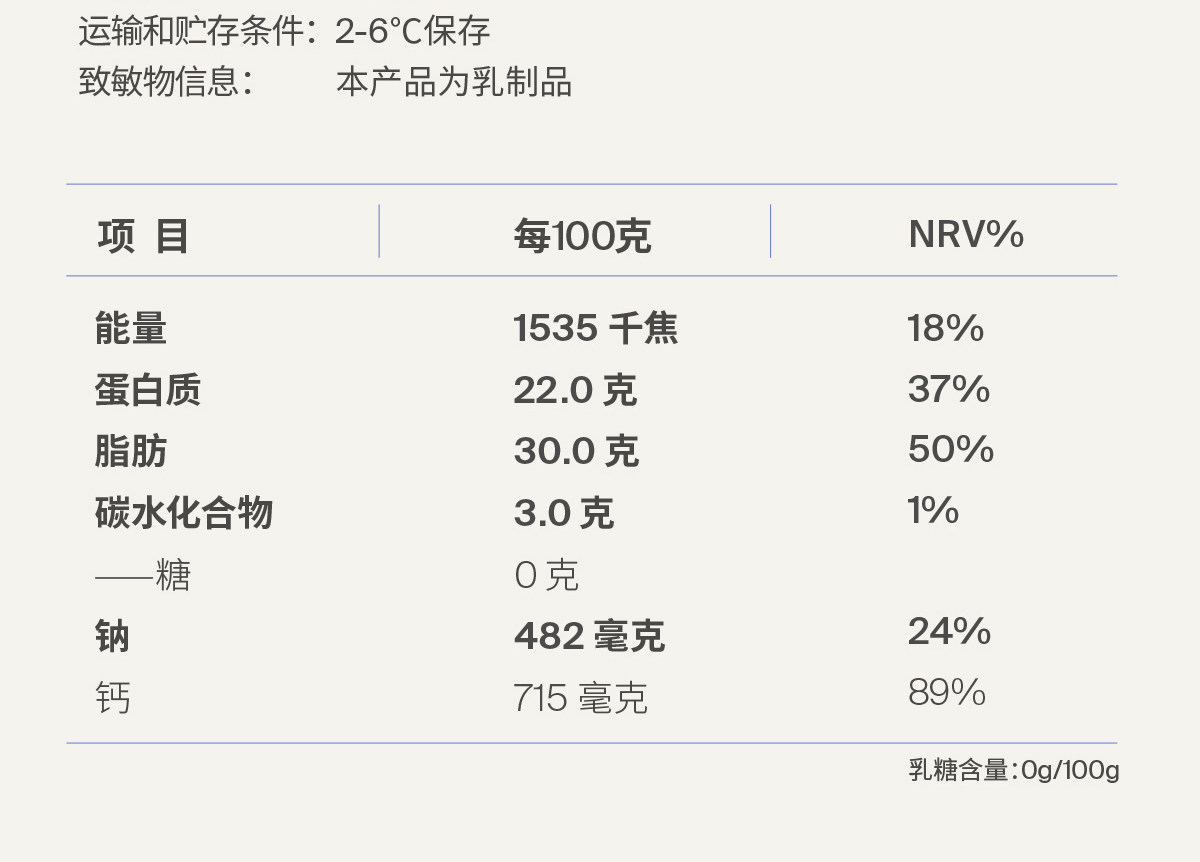This screenshot has height=862, width=1200.
Task: Select the 能量 row label
Action: coord(131,328)
